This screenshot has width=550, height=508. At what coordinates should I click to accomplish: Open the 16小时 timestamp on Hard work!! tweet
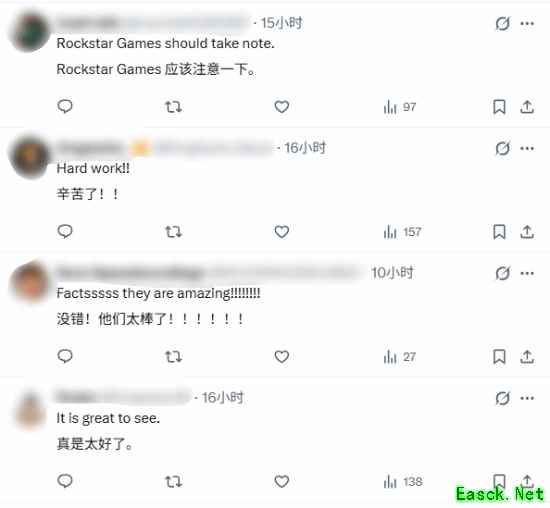305,148
